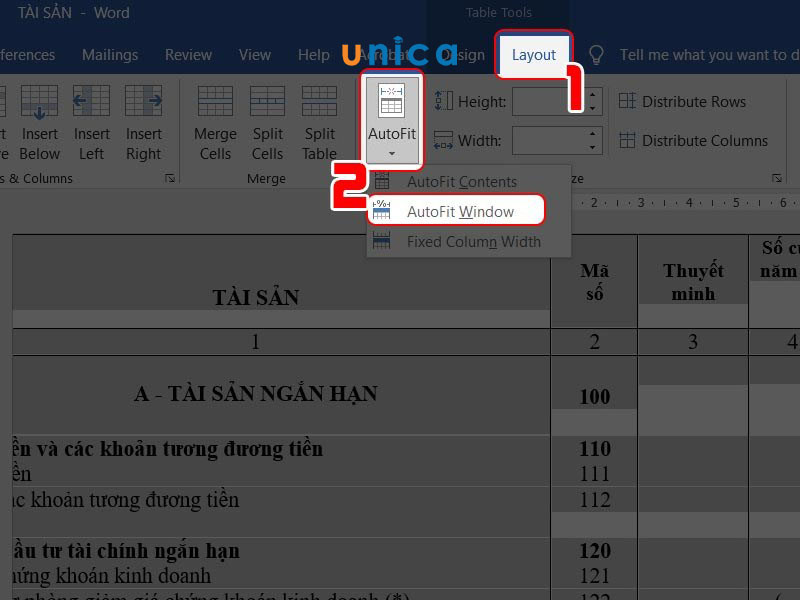Open the Review ribbon tab
Image resolution: width=800 pixels, height=600 pixels.
tap(188, 55)
